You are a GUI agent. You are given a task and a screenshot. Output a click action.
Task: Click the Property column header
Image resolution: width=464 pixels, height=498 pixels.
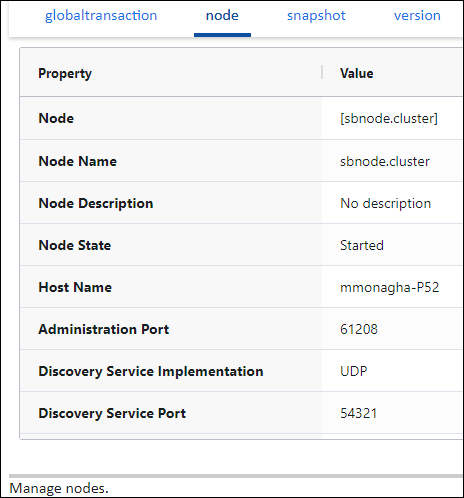[65, 73]
